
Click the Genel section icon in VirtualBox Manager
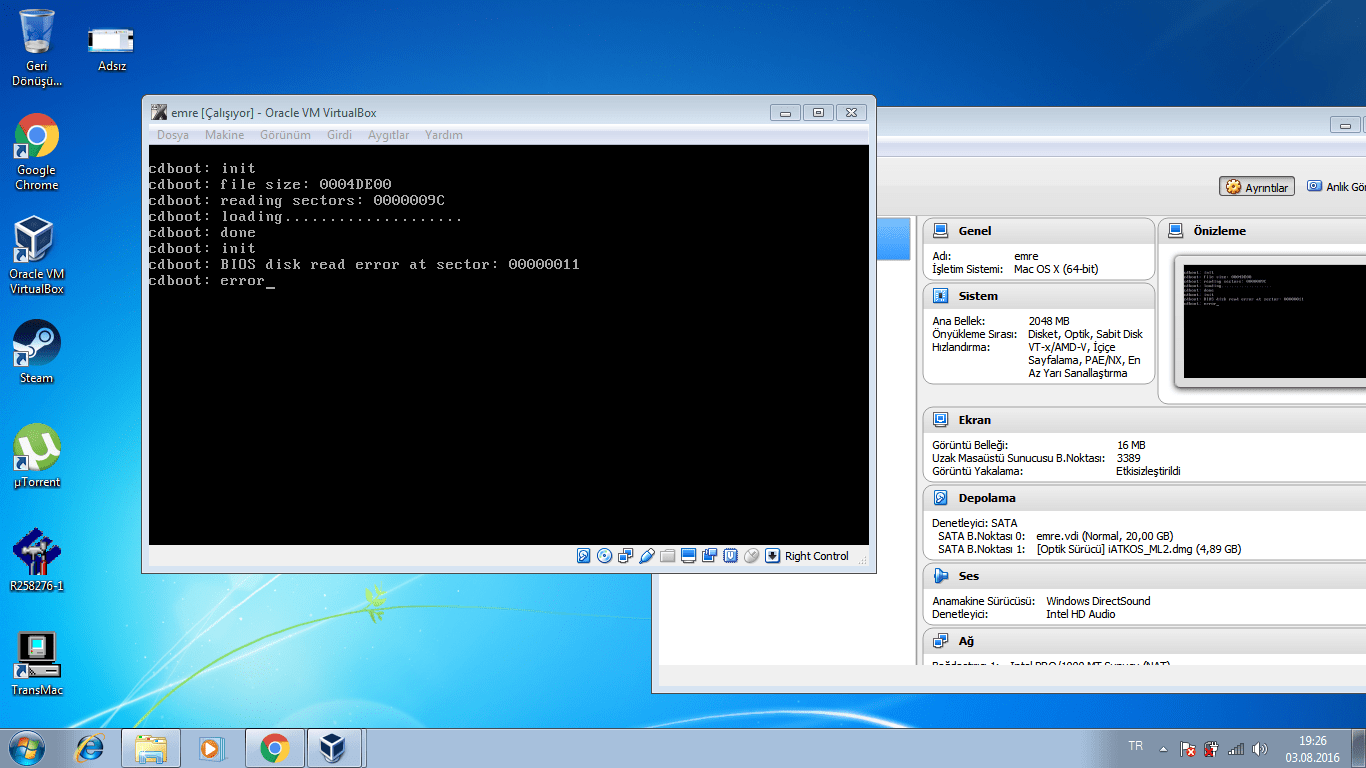940,231
